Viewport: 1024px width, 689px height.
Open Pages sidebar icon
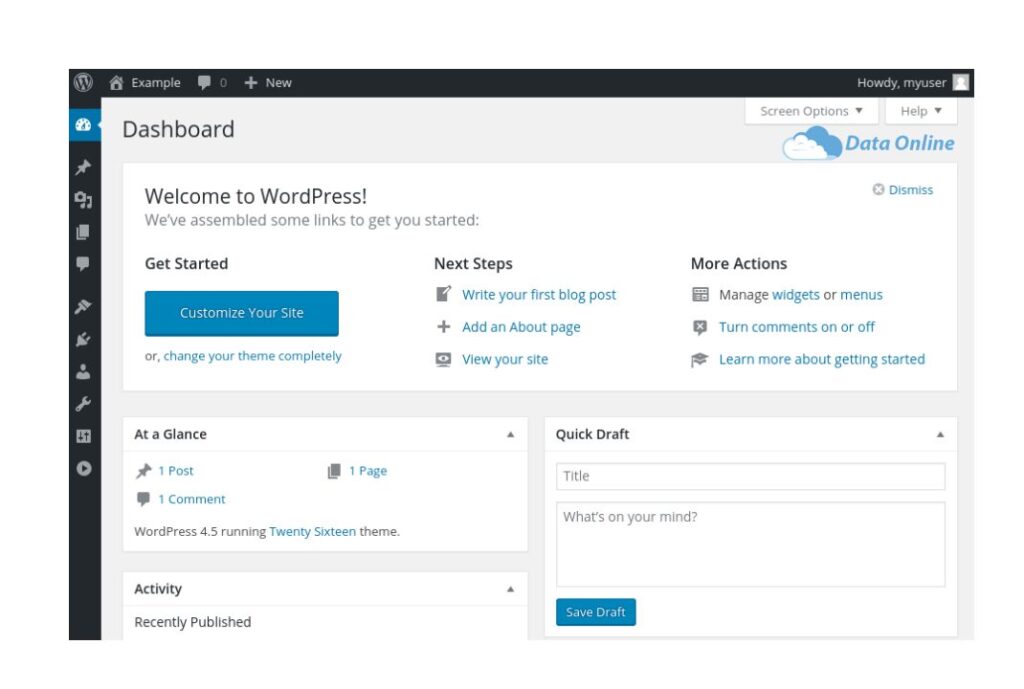(x=83, y=232)
